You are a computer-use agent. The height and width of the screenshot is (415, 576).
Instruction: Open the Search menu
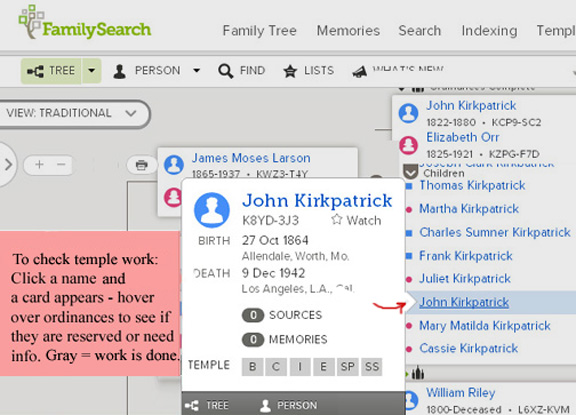click(420, 30)
